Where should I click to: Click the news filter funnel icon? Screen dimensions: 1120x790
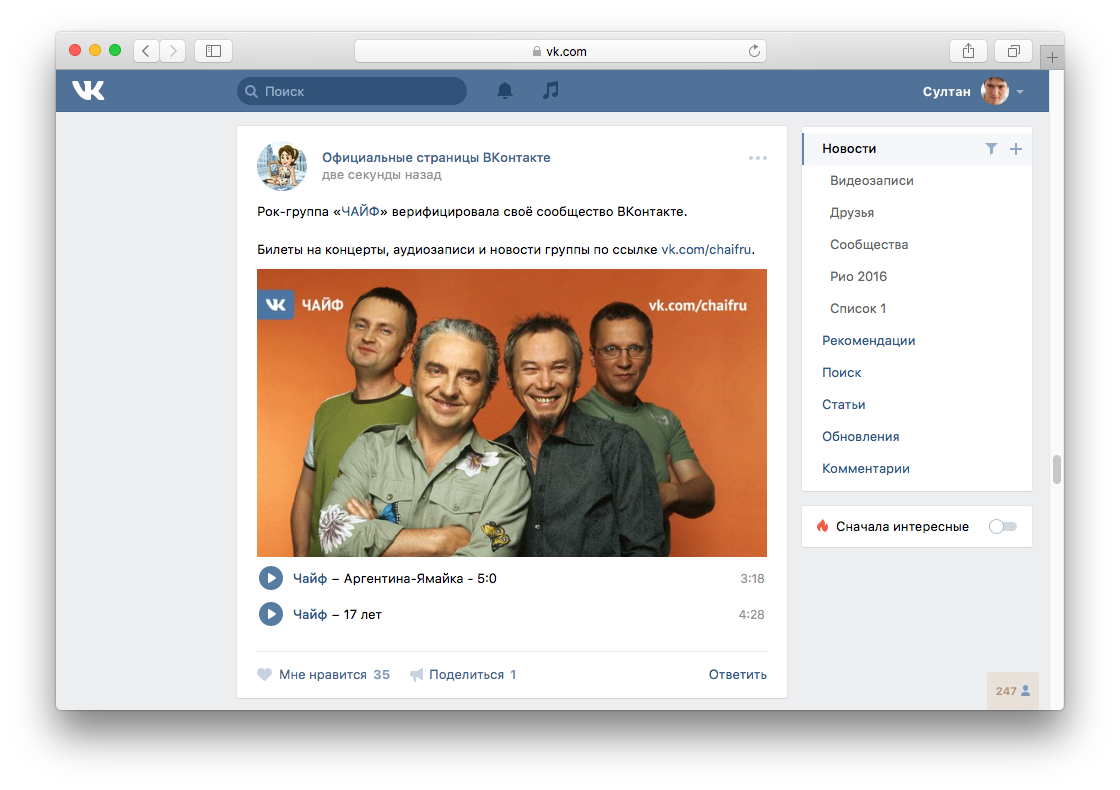[x=991, y=149]
